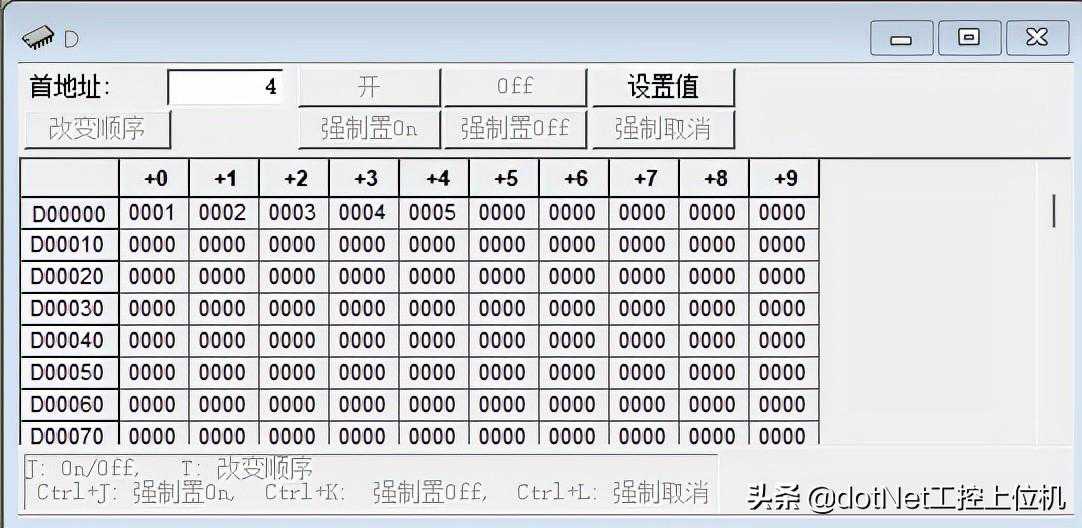Click the D00050 row header

pyautogui.click(x=69, y=373)
